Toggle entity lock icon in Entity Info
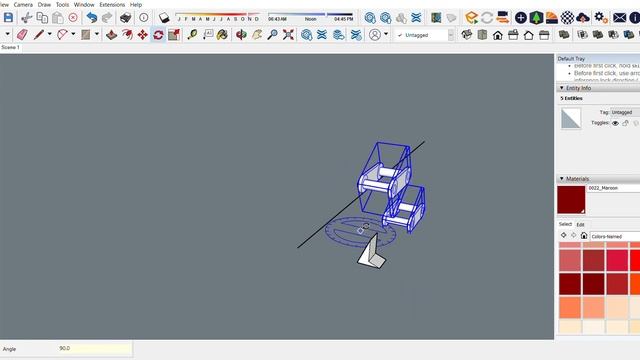The image size is (640, 360). click(x=625, y=123)
